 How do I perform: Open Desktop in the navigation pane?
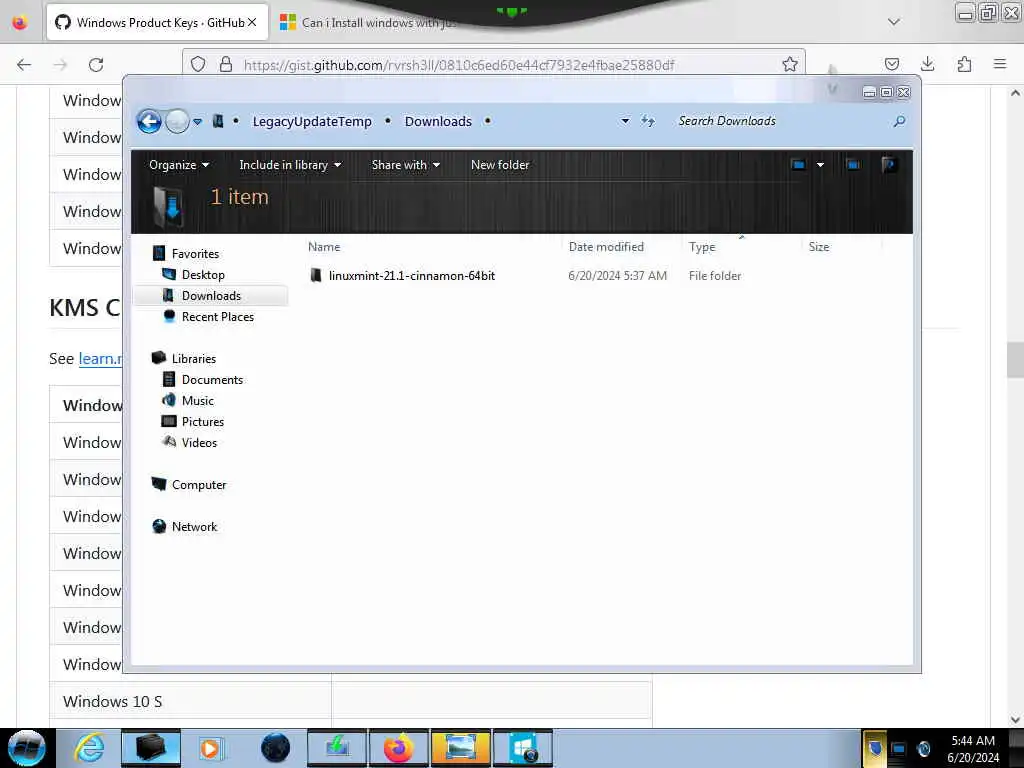coord(203,275)
